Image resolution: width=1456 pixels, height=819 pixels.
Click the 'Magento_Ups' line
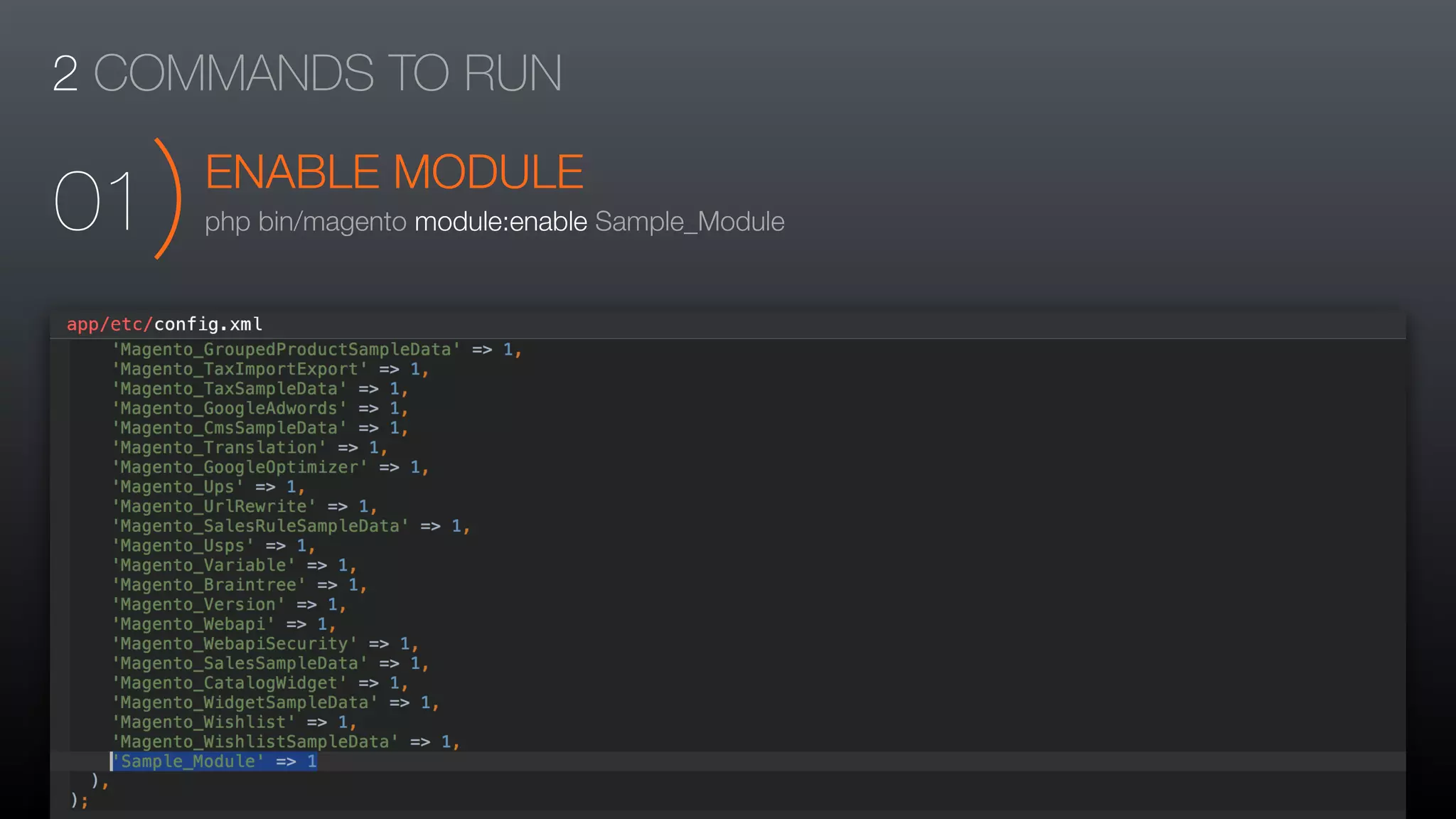tap(208, 487)
